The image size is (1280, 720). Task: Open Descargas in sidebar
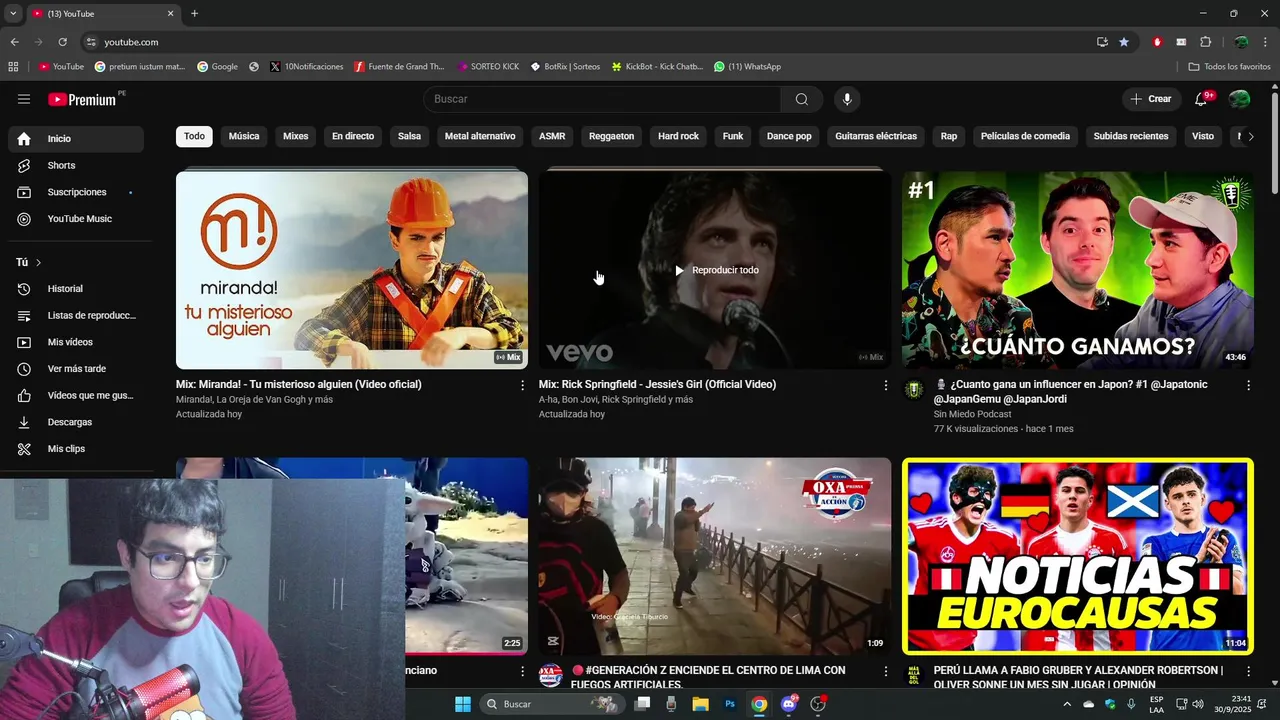click(76, 422)
